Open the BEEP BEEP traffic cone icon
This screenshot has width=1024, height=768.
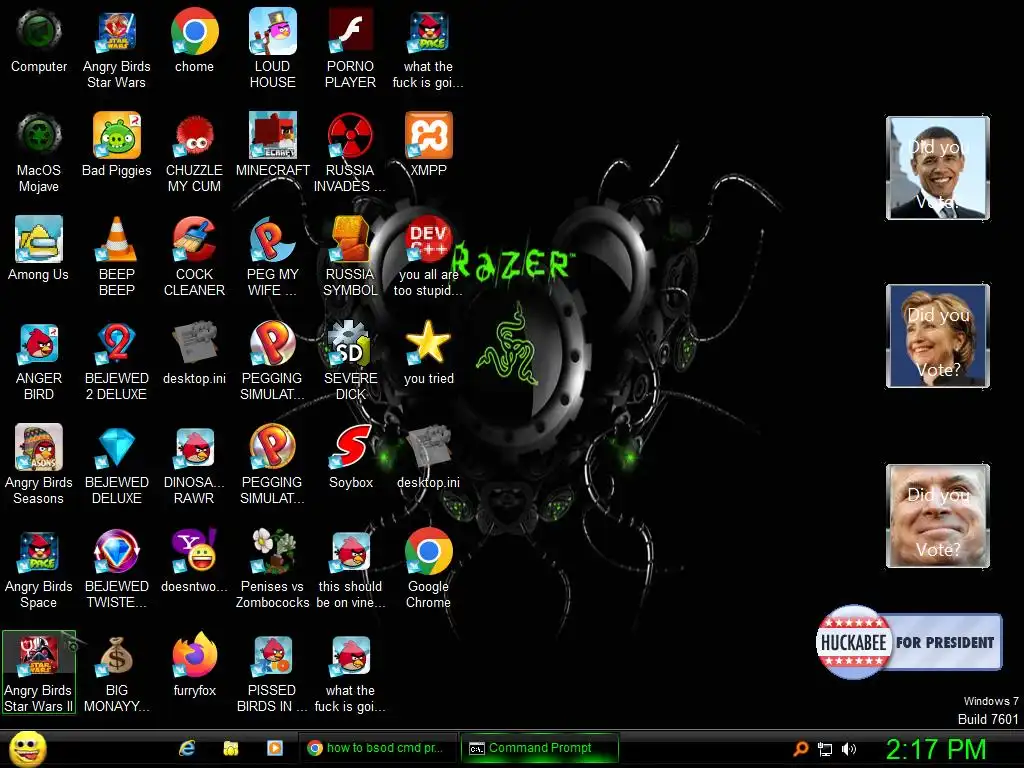coord(116,257)
